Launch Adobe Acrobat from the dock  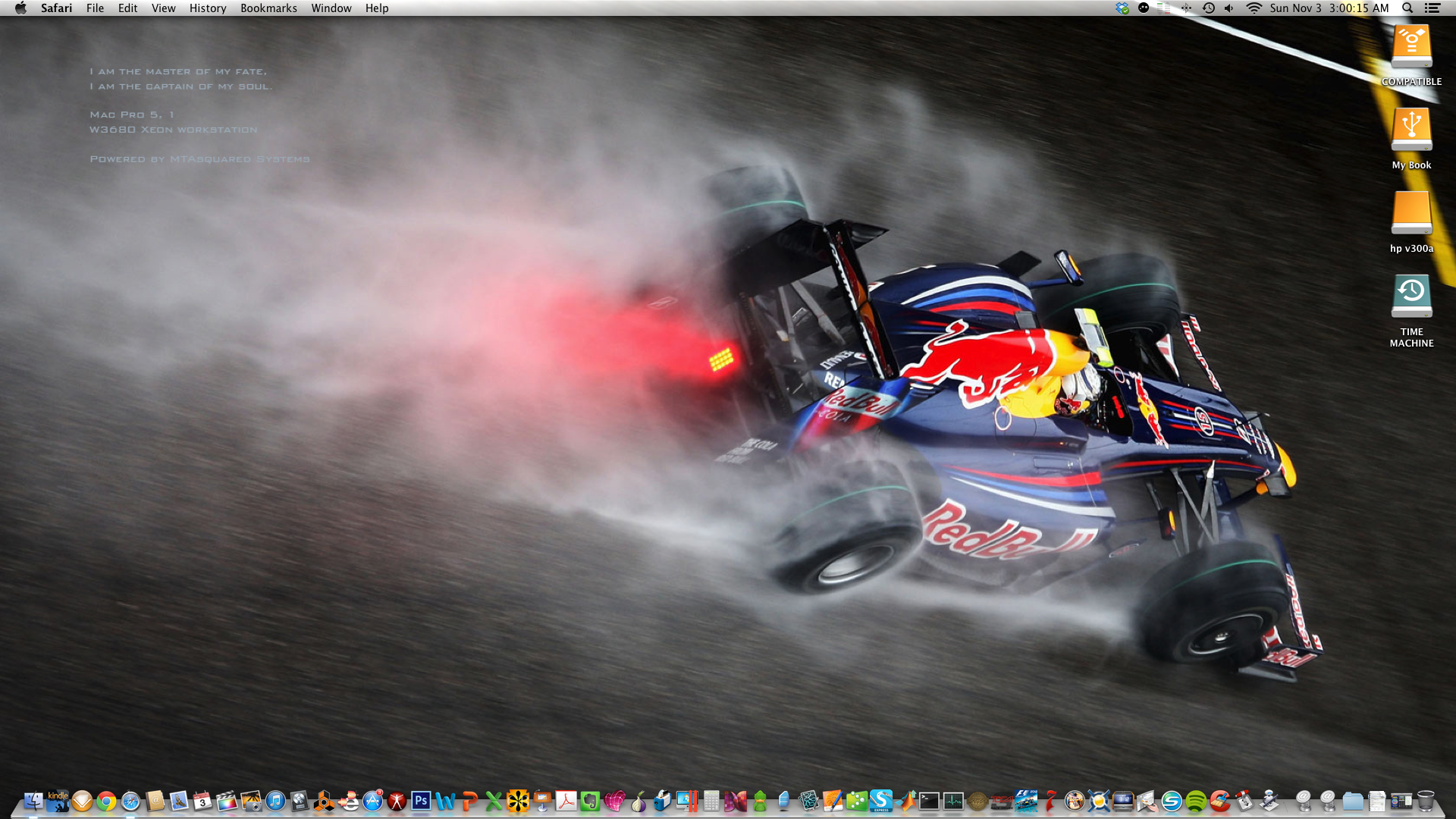click(x=566, y=801)
